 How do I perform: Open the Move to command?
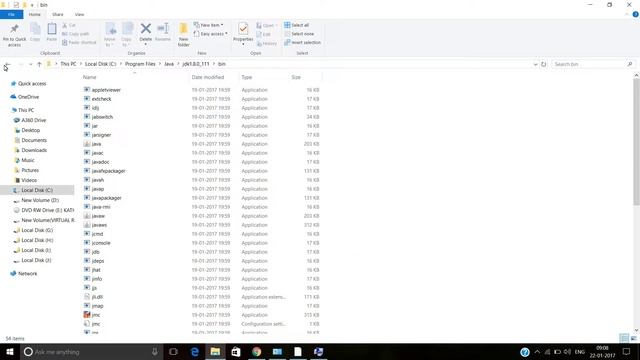[x=110, y=34]
